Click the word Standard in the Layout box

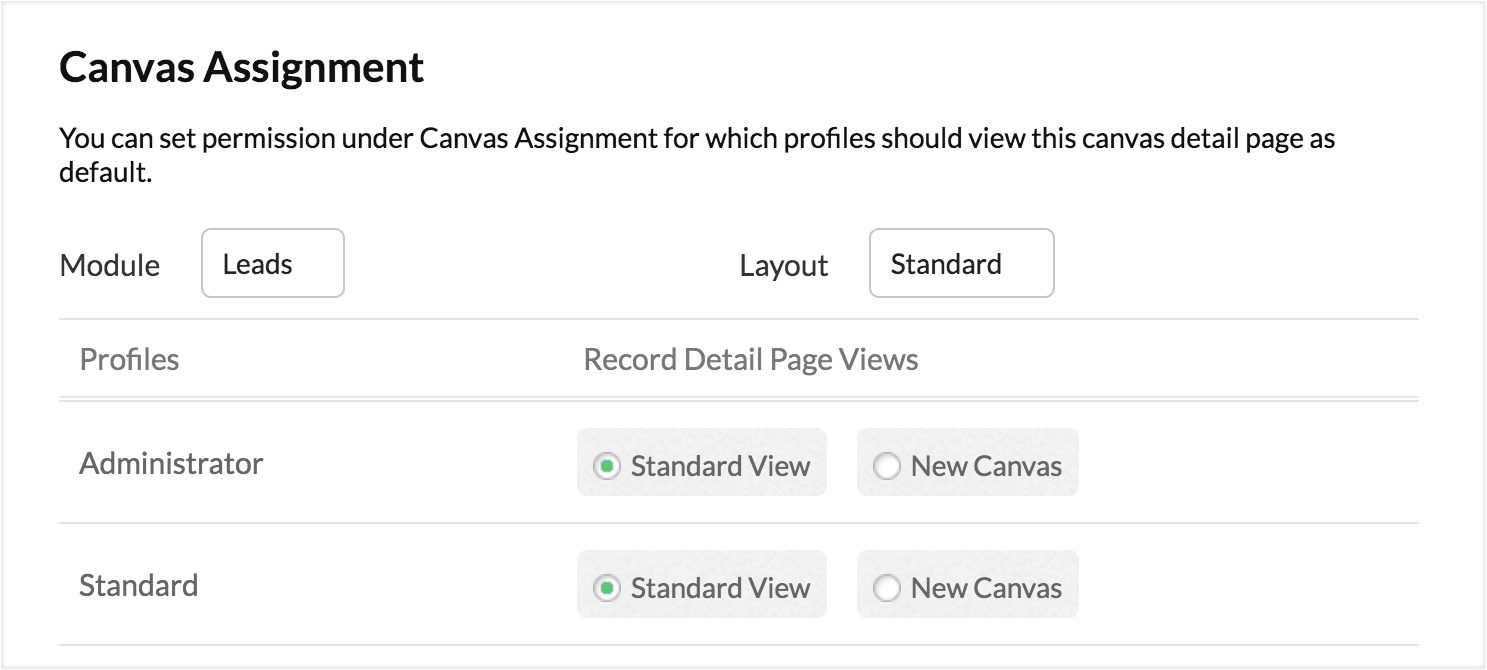946,264
